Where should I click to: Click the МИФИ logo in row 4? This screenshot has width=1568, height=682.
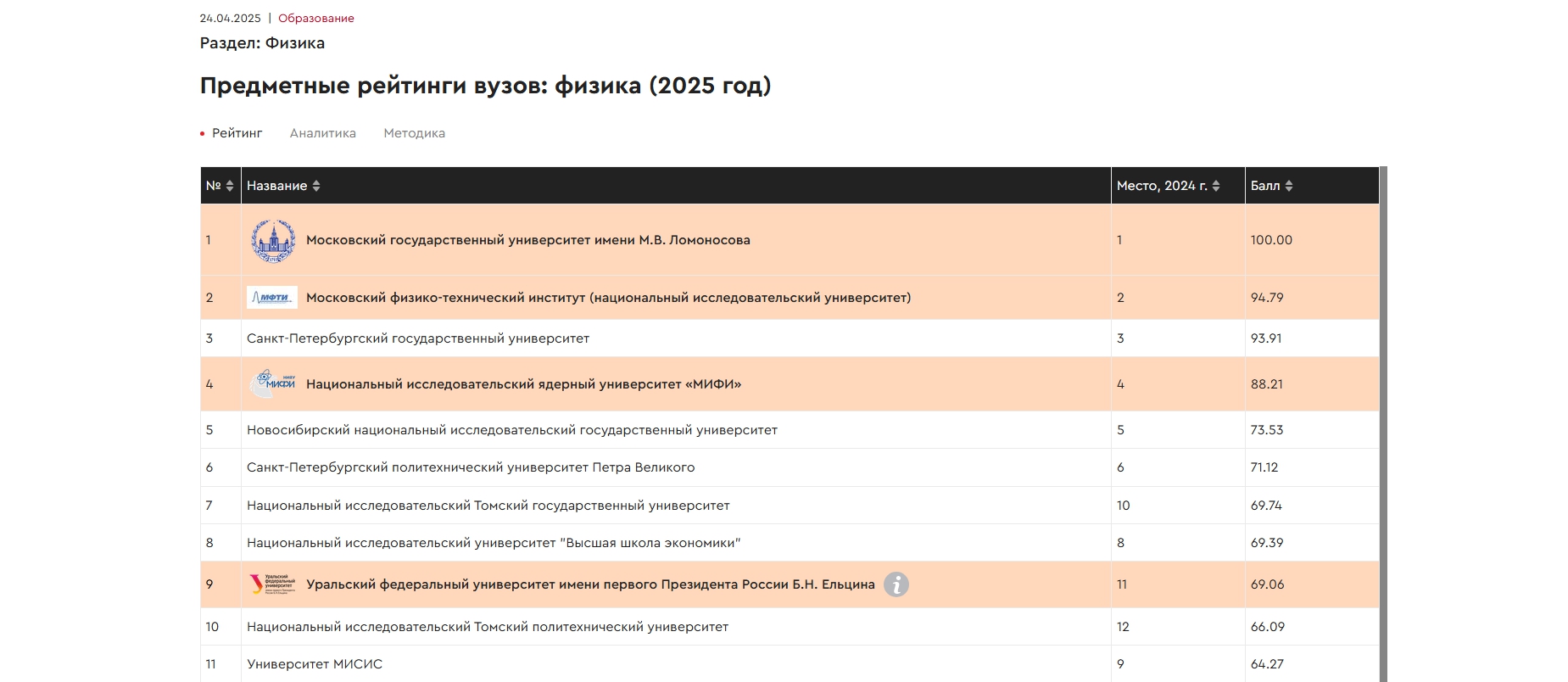pos(272,384)
